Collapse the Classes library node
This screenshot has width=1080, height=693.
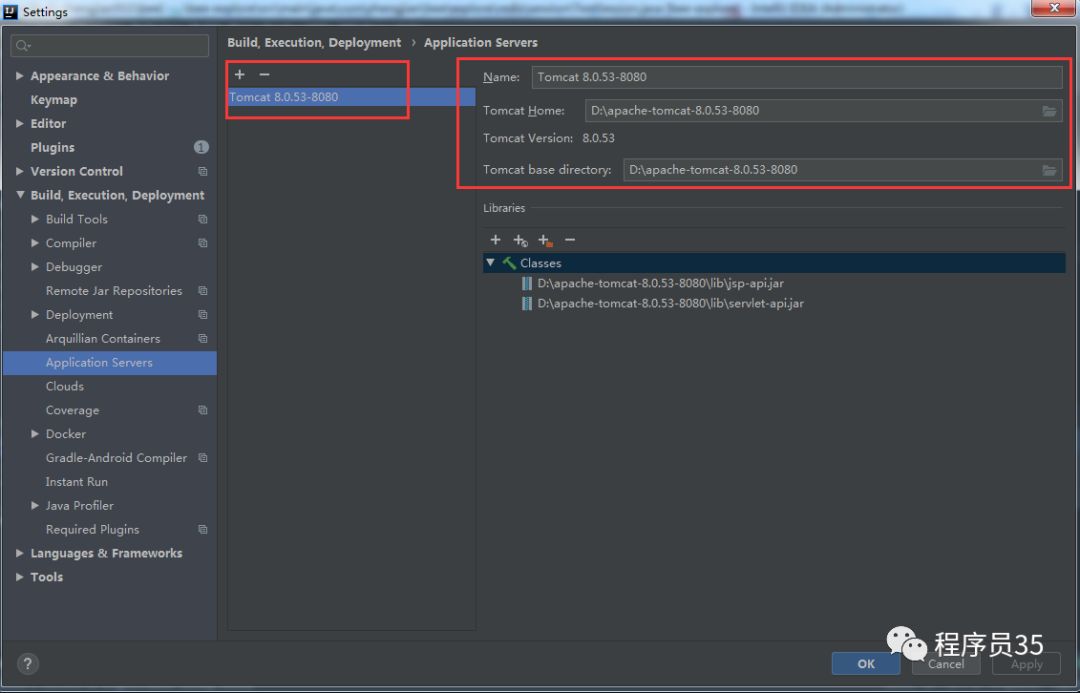click(490, 262)
